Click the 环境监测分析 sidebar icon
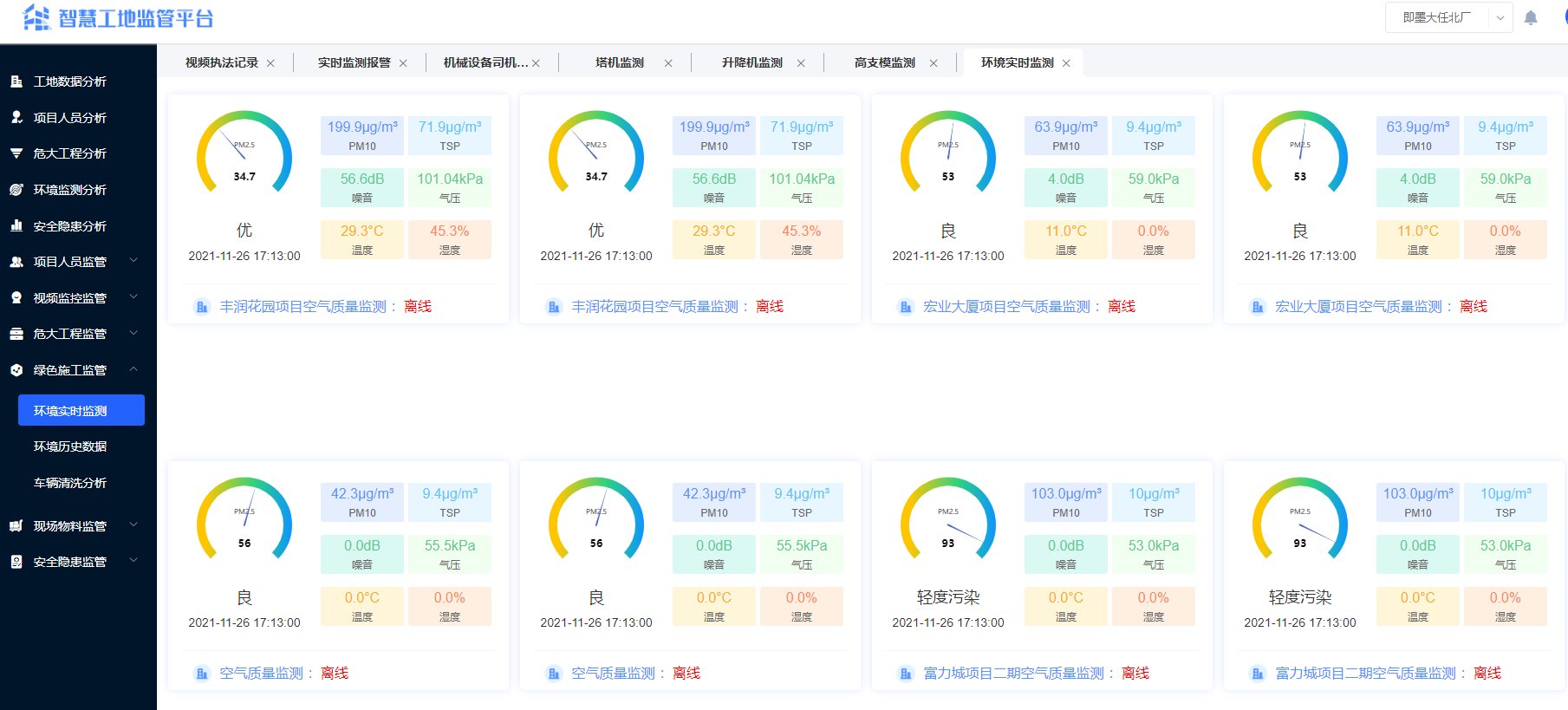 pos(16,190)
